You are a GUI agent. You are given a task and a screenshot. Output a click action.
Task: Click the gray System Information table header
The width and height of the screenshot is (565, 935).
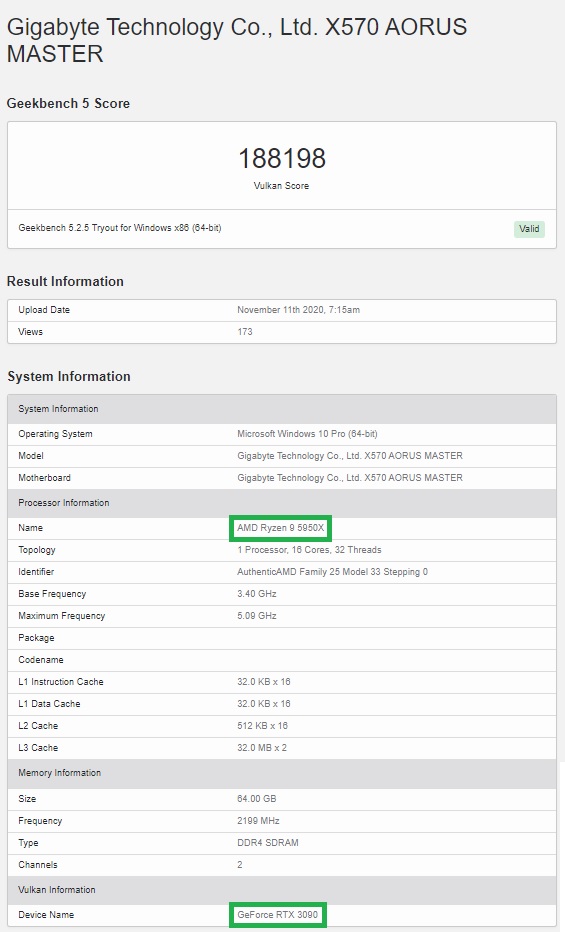tap(282, 409)
